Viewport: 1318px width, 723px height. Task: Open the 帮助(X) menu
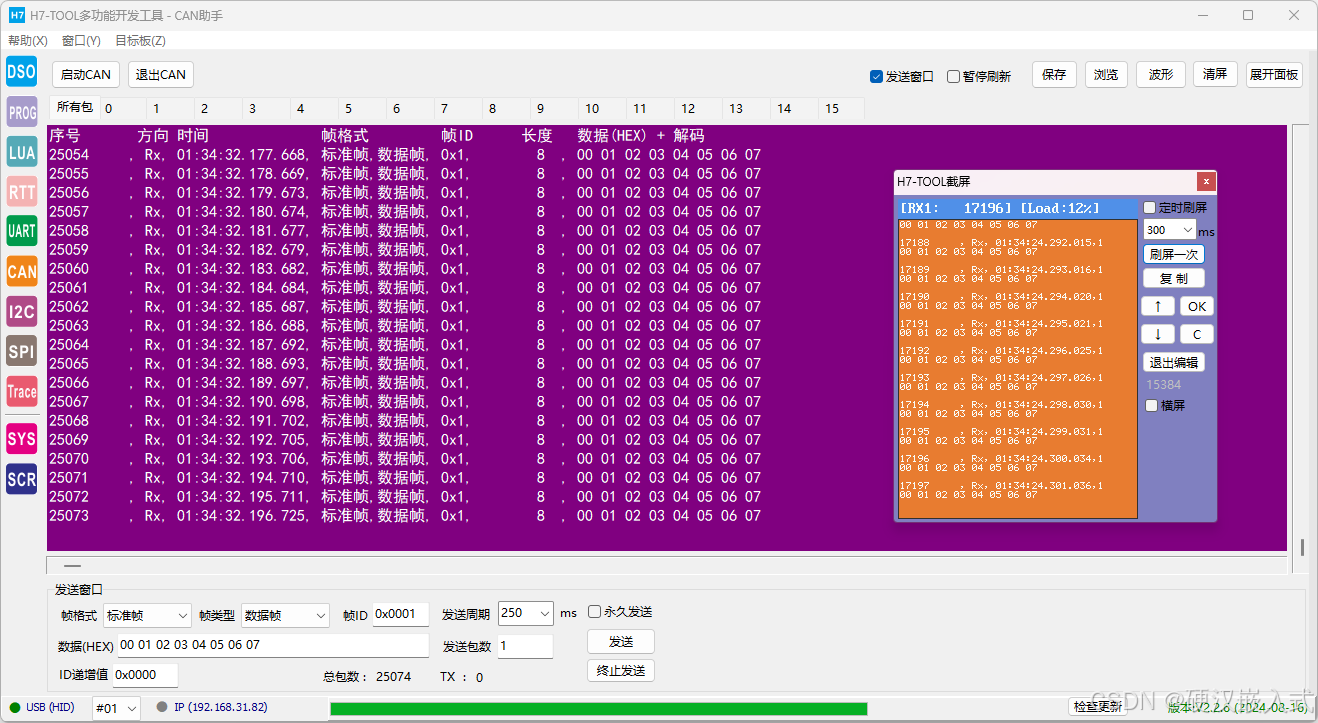[x=28, y=41]
